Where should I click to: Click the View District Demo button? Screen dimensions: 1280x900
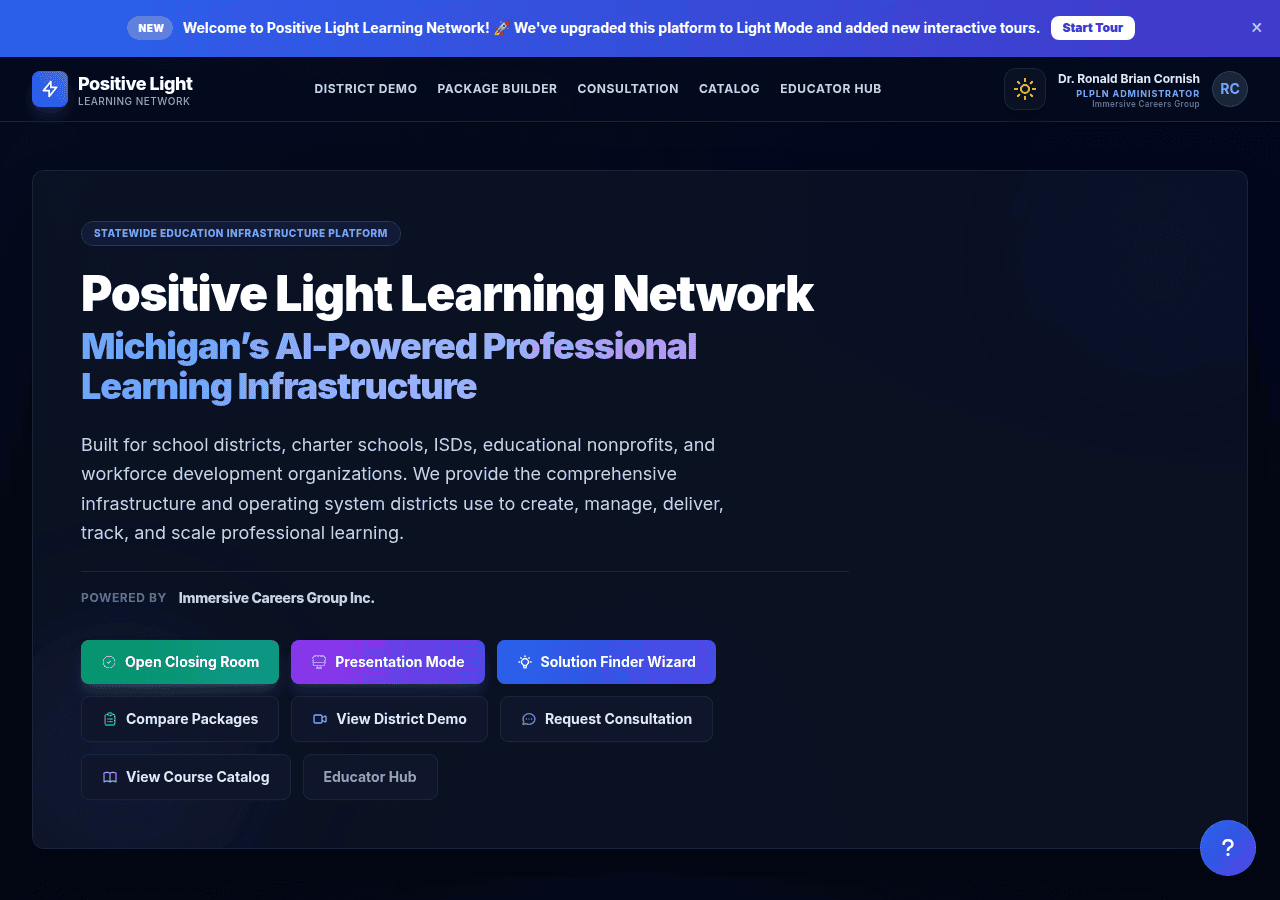click(x=389, y=719)
